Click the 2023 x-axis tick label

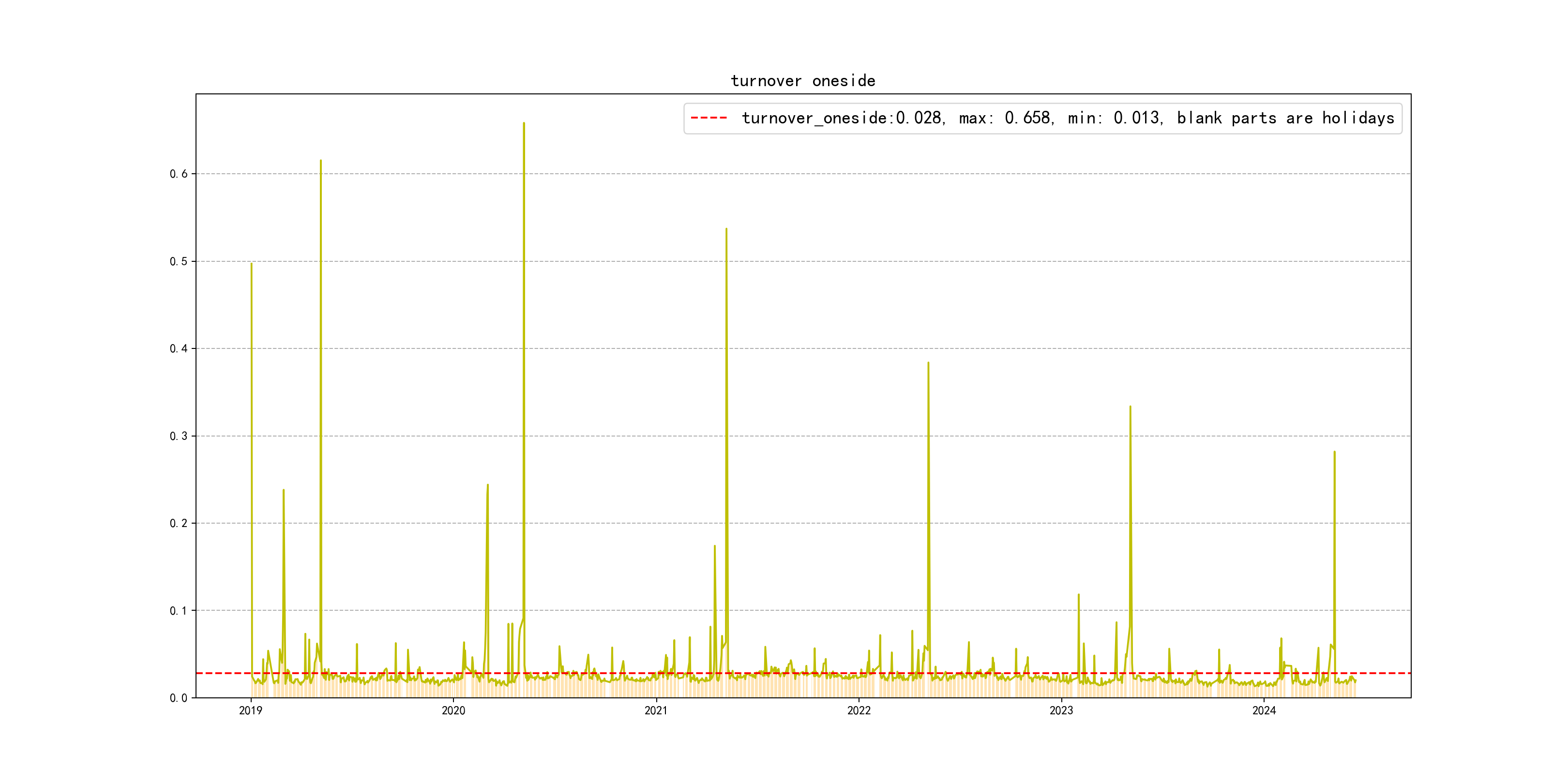pyautogui.click(x=1062, y=711)
